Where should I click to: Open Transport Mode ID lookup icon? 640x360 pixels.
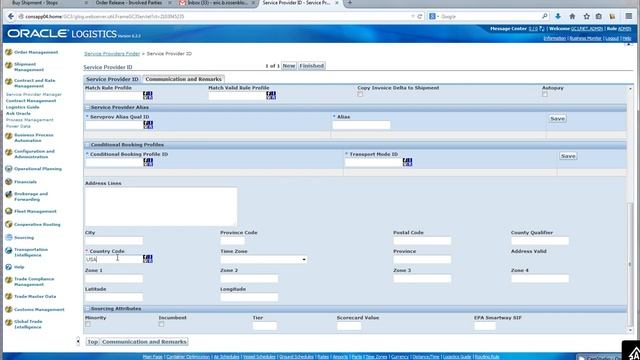tap(407, 162)
